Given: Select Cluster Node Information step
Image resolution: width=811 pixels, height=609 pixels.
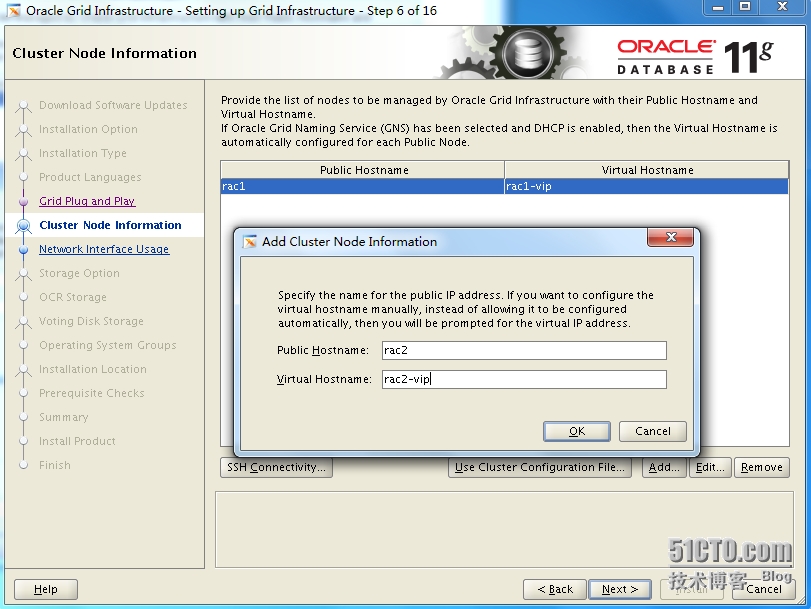Looking at the screenshot, I should click(x=110, y=226).
